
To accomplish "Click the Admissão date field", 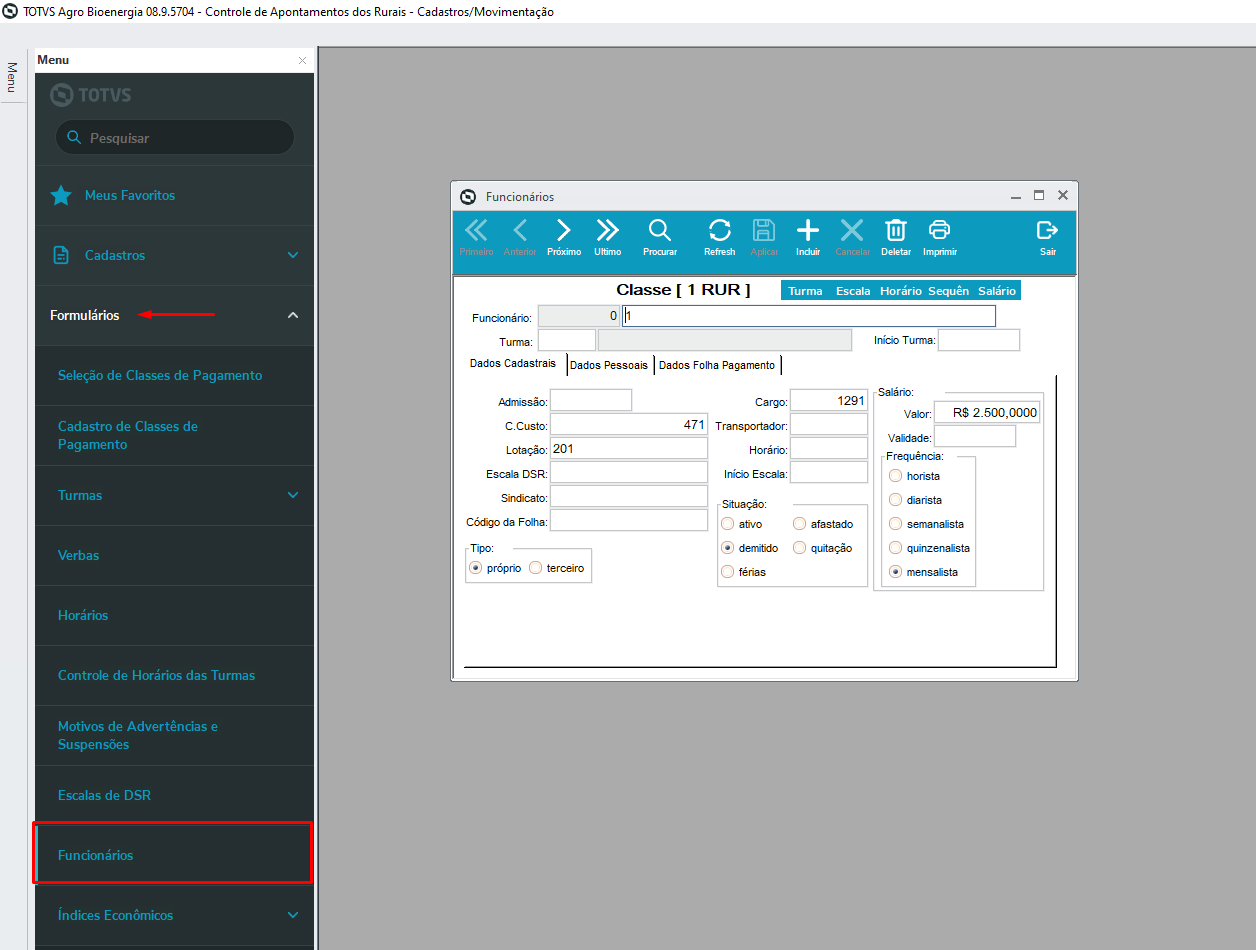I will pyautogui.click(x=591, y=400).
